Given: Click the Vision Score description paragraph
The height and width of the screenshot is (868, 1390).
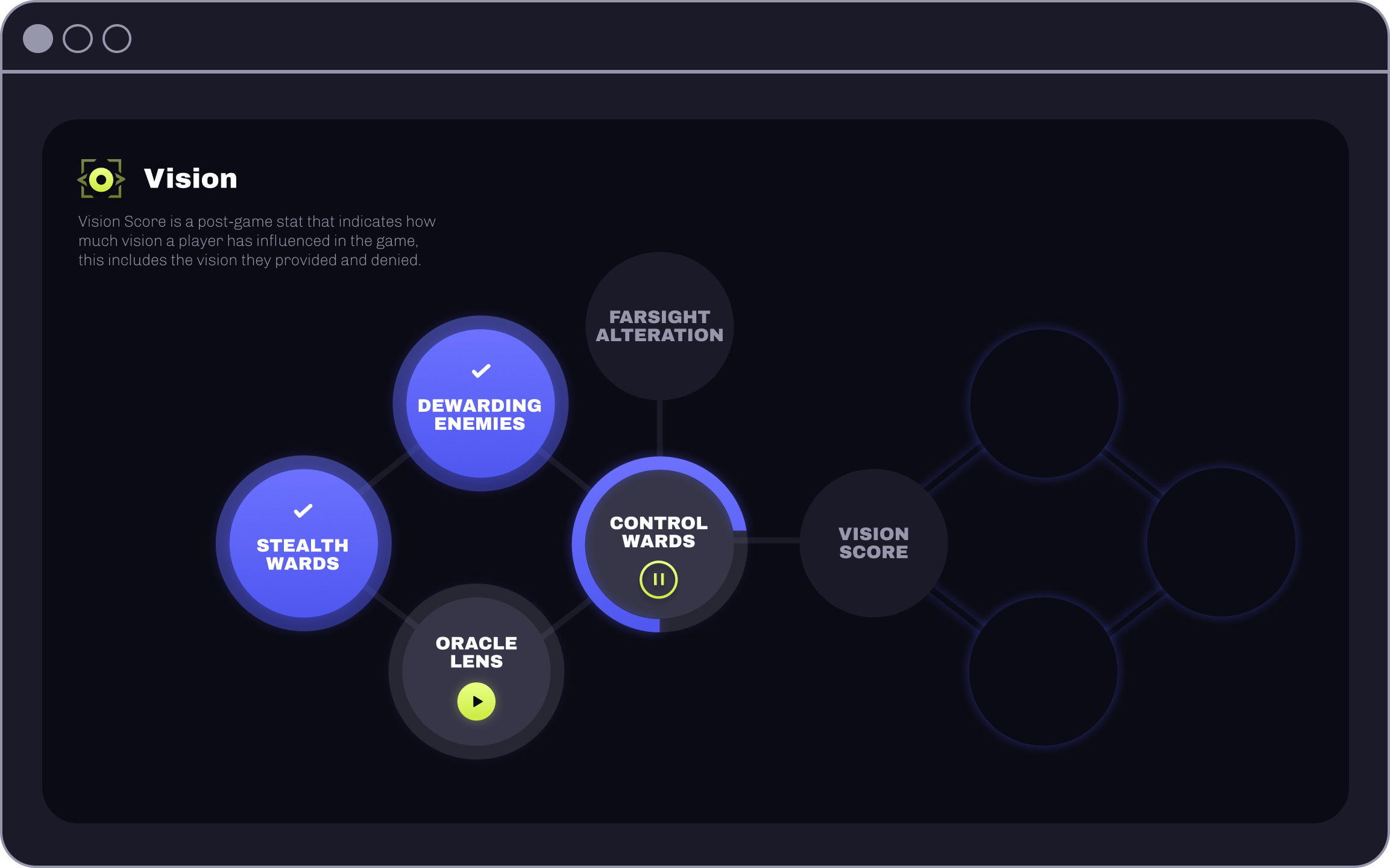Looking at the screenshot, I should click(x=256, y=241).
